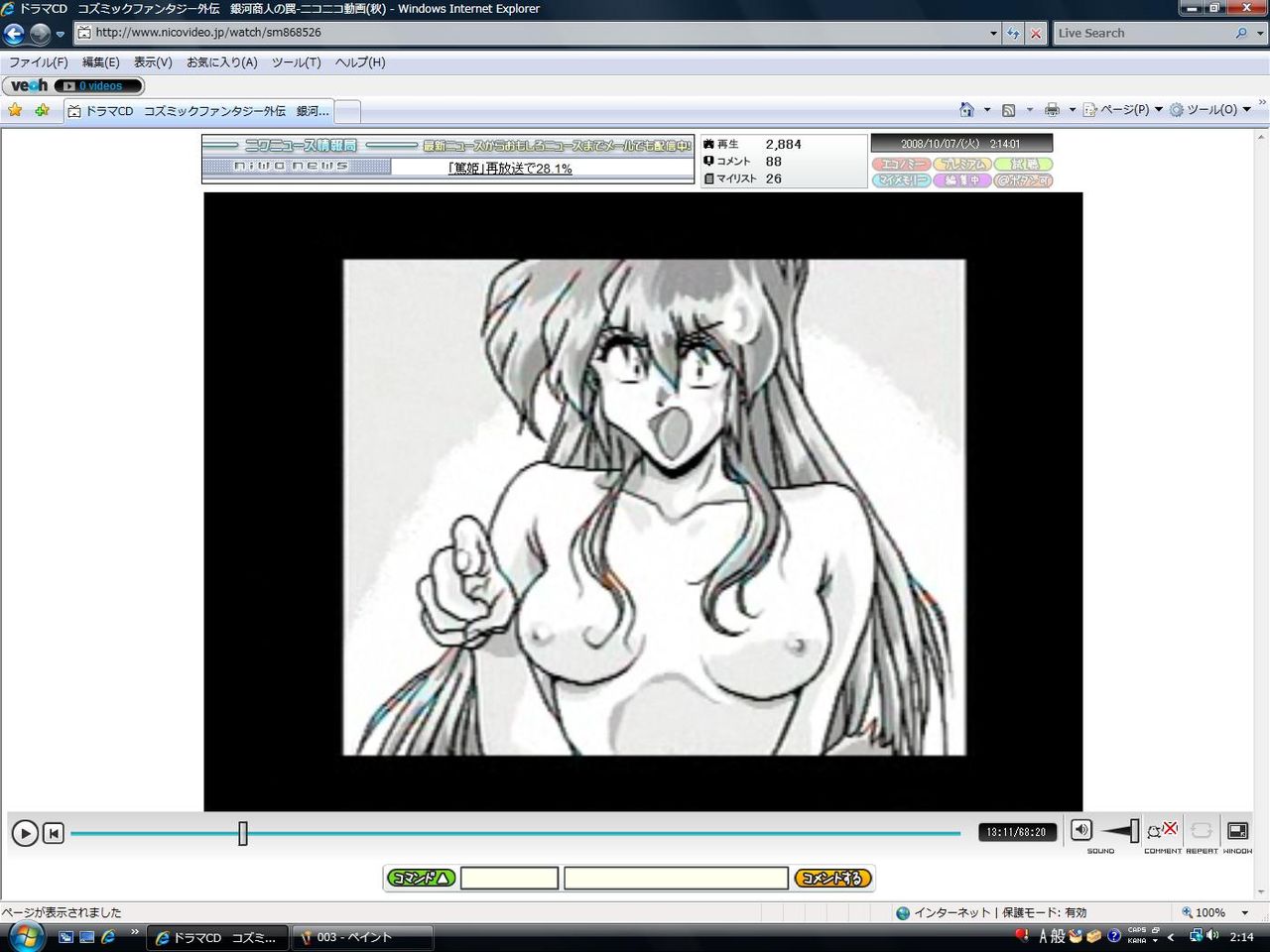Mute audio using the SOUND speaker icon
1270x952 pixels.
[x=1081, y=830]
